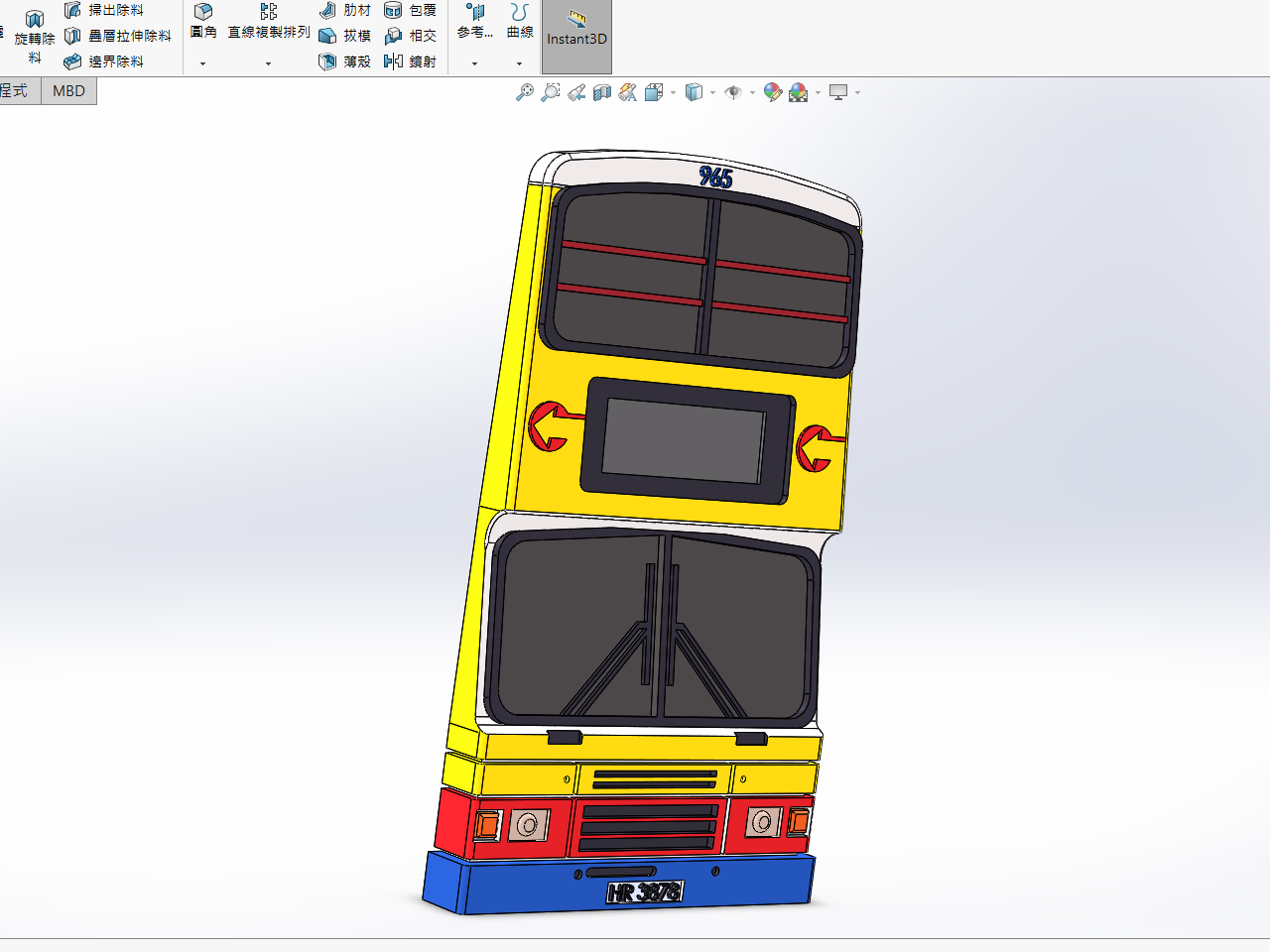Expand the Fillet (圓角) dropdown arrow

tap(202, 63)
